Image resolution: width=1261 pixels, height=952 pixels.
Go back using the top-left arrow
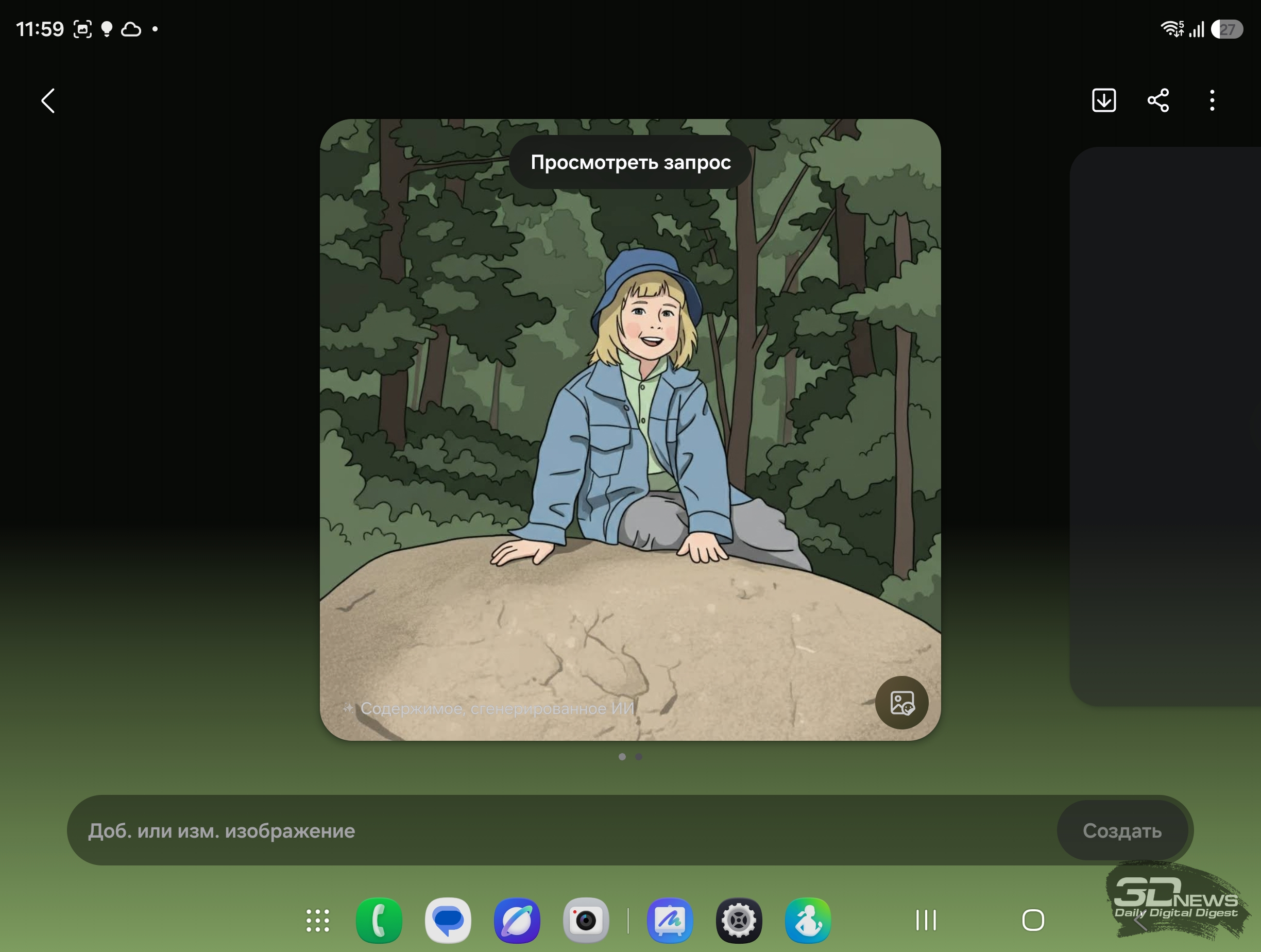click(x=48, y=101)
